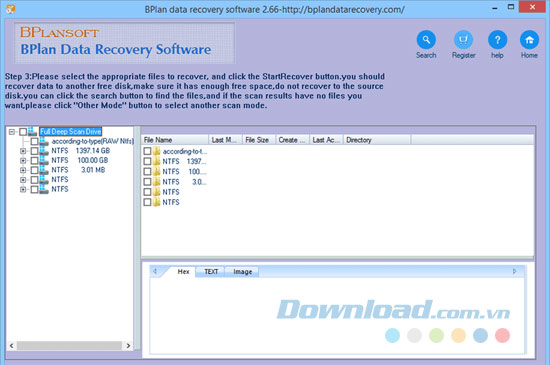This screenshot has height=365, width=550.
Task: Click the Search magnifier icon
Action: [x=426, y=40]
